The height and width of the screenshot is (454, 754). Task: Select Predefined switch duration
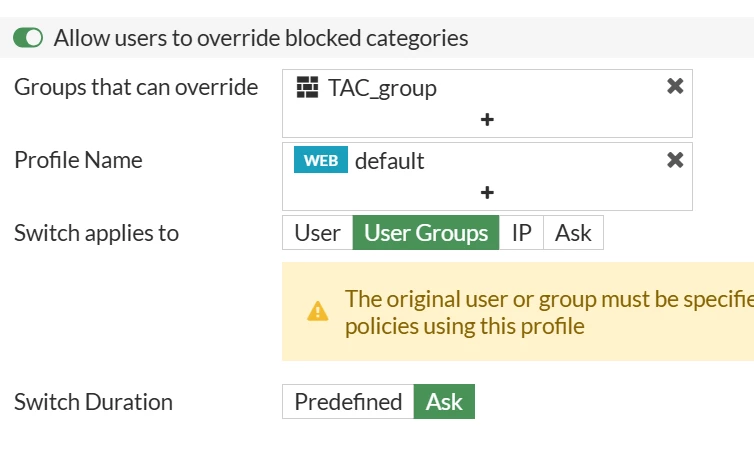coord(348,402)
